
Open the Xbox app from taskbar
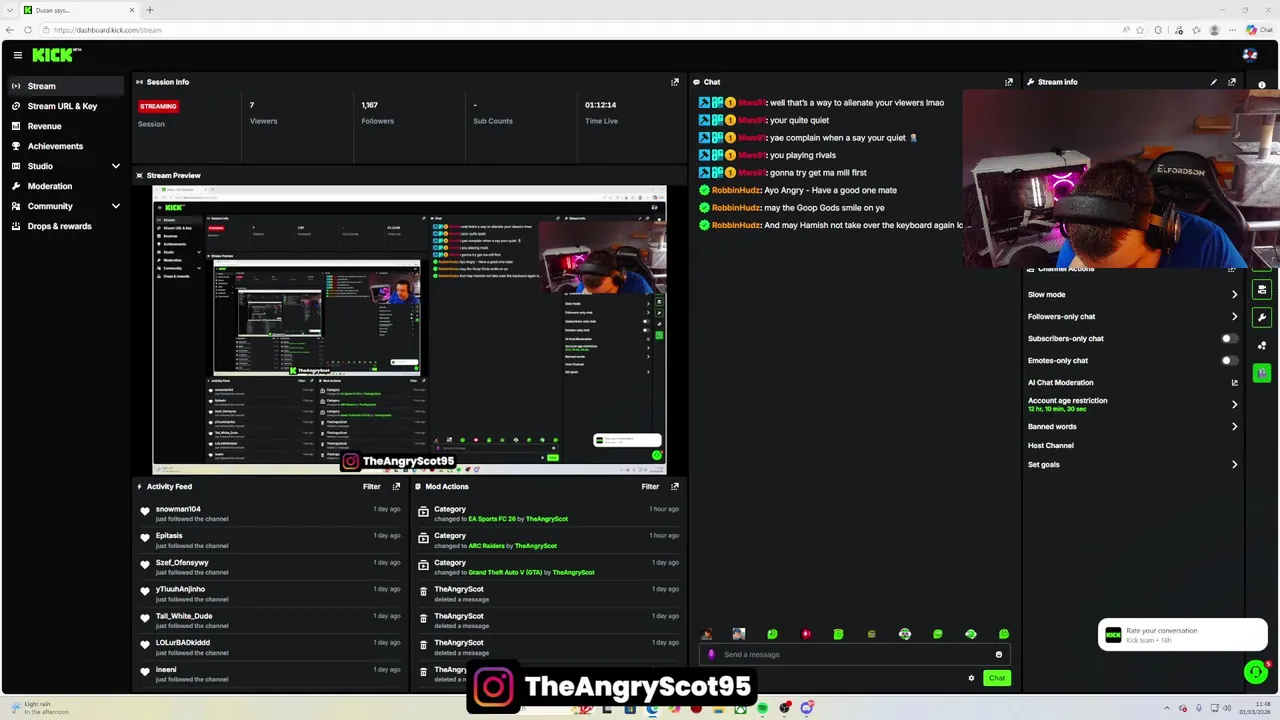click(x=740, y=709)
